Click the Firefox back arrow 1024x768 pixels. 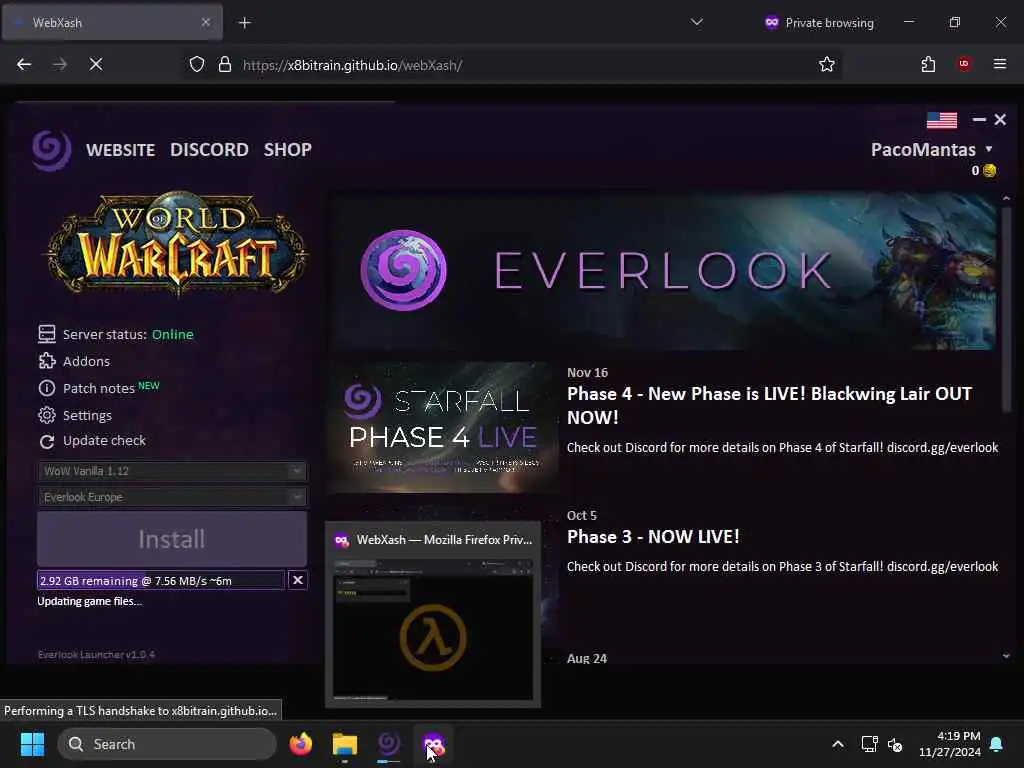[24, 64]
